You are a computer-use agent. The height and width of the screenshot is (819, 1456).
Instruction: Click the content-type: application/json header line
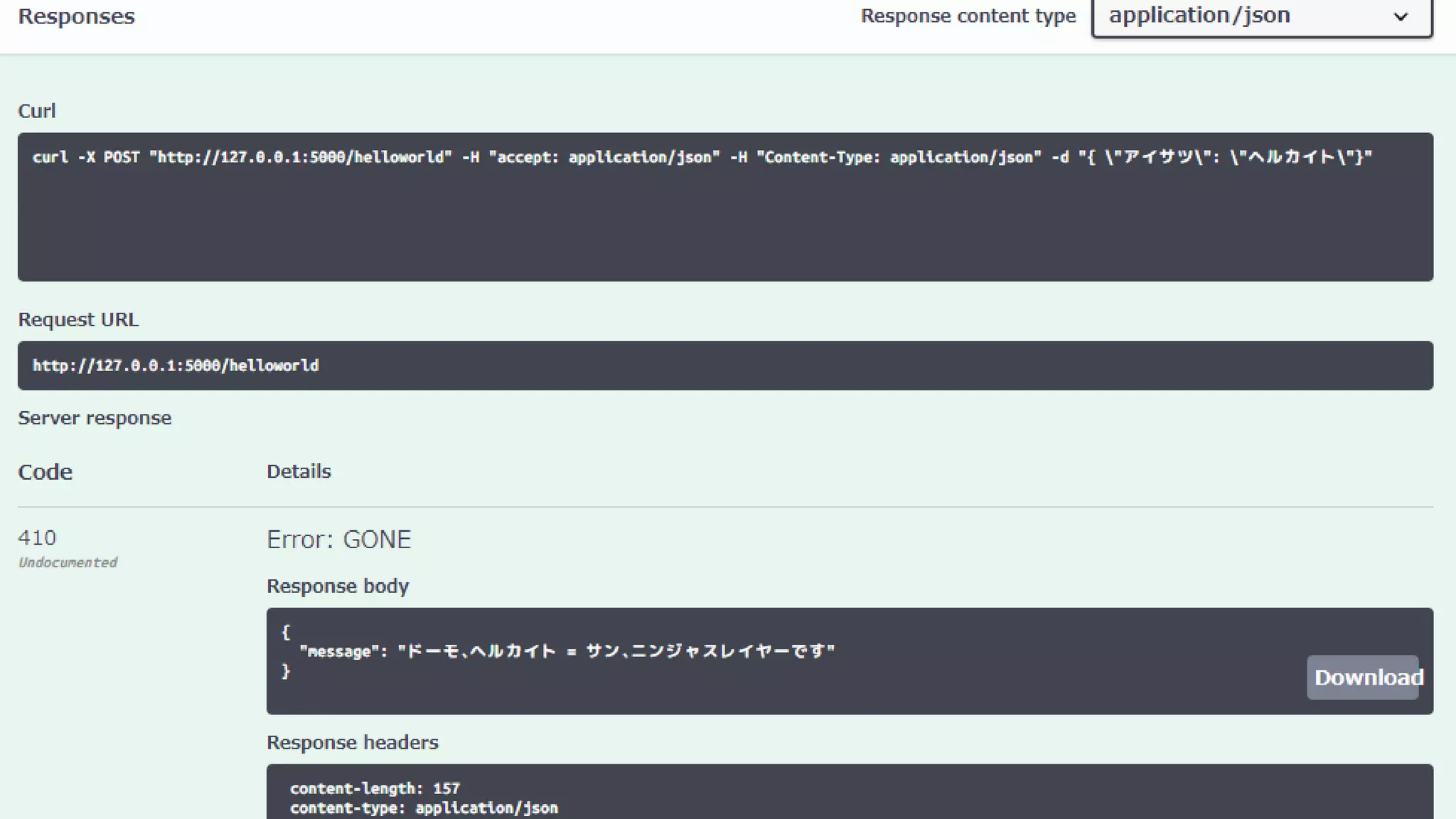coord(424,808)
